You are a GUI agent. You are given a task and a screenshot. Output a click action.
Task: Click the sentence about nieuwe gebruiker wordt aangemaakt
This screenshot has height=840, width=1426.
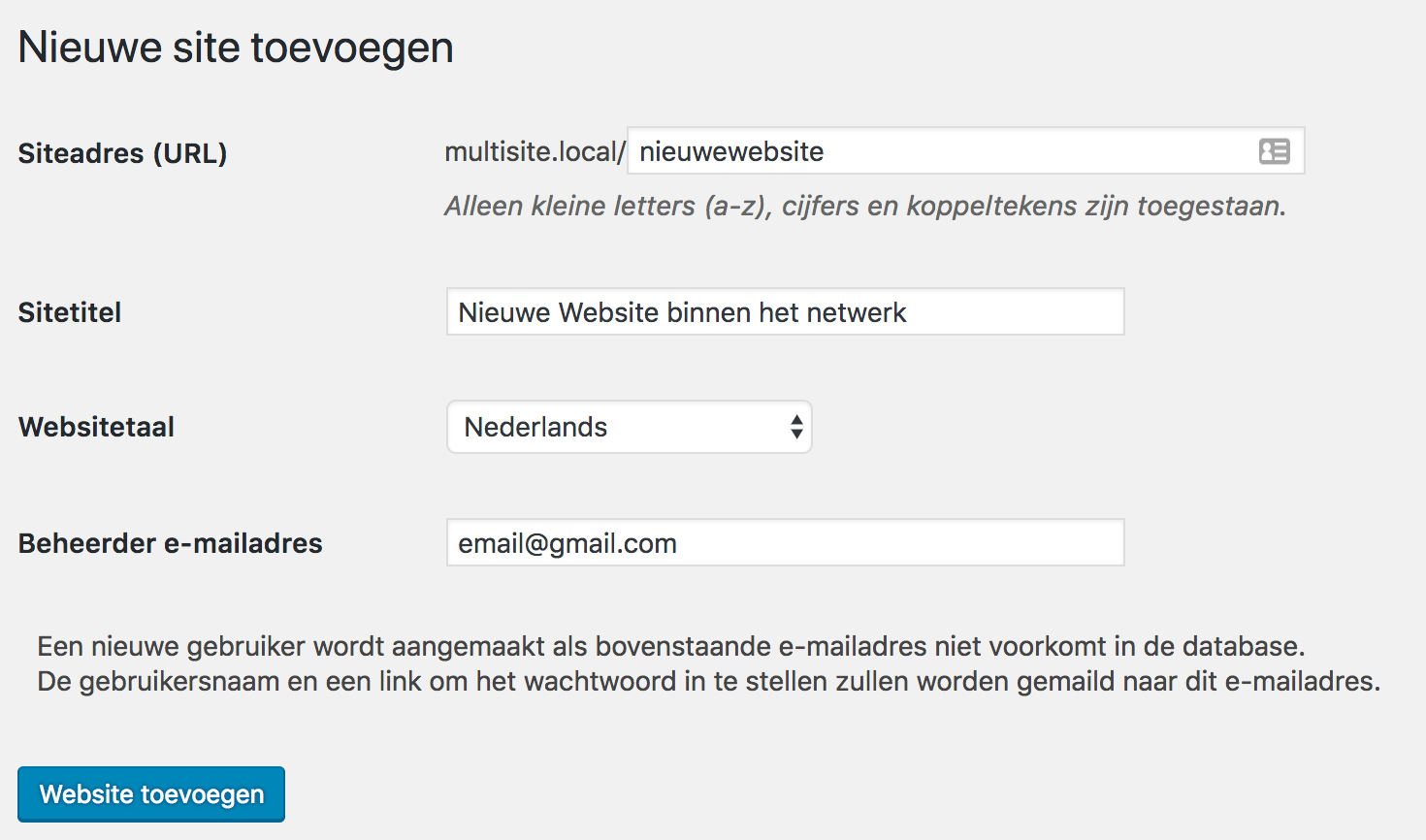(x=671, y=646)
